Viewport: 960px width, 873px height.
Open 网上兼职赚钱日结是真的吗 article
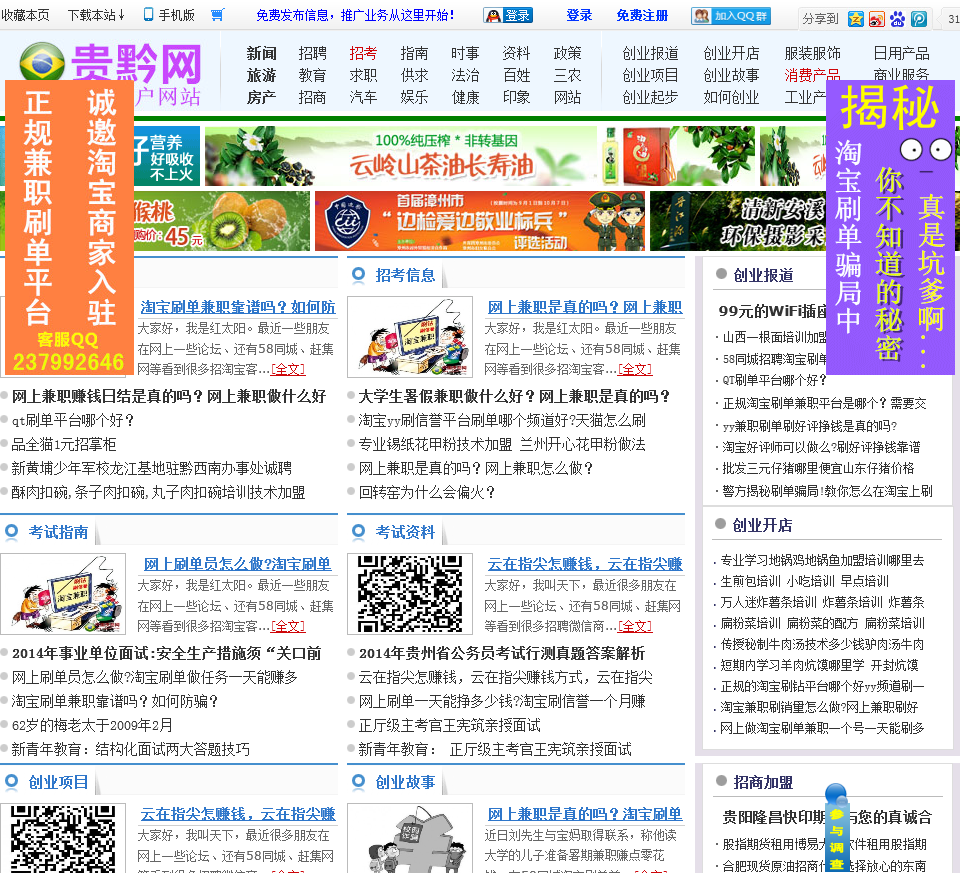[169, 396]
